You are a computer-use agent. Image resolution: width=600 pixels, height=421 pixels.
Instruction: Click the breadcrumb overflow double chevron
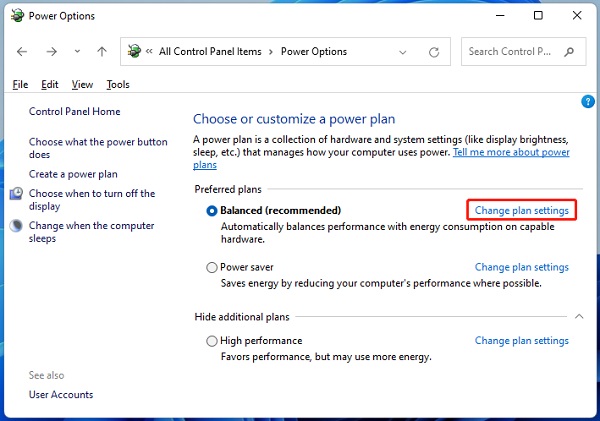[149, 51]
